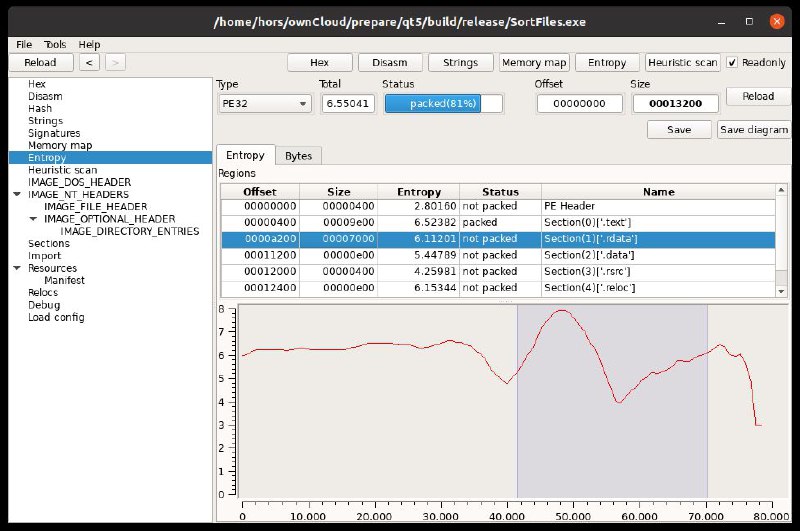Screen dimensions: 800x531
Task: Run the Heuristic scan toolbar button
Action: pyautogui.click(x=683, y=63)
